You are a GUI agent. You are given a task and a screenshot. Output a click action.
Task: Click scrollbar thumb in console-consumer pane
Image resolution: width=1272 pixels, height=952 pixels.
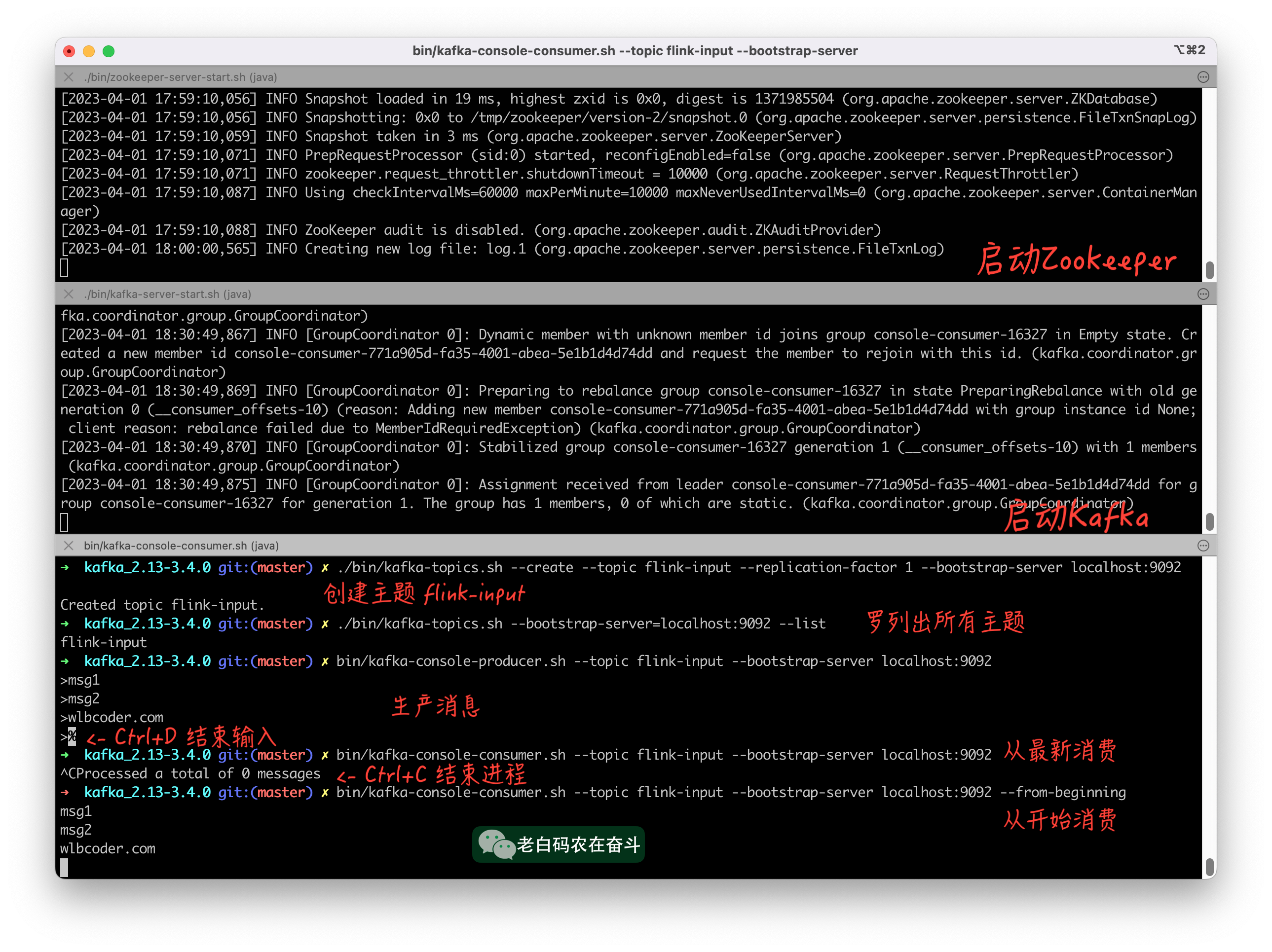(x=1209, y=866)
